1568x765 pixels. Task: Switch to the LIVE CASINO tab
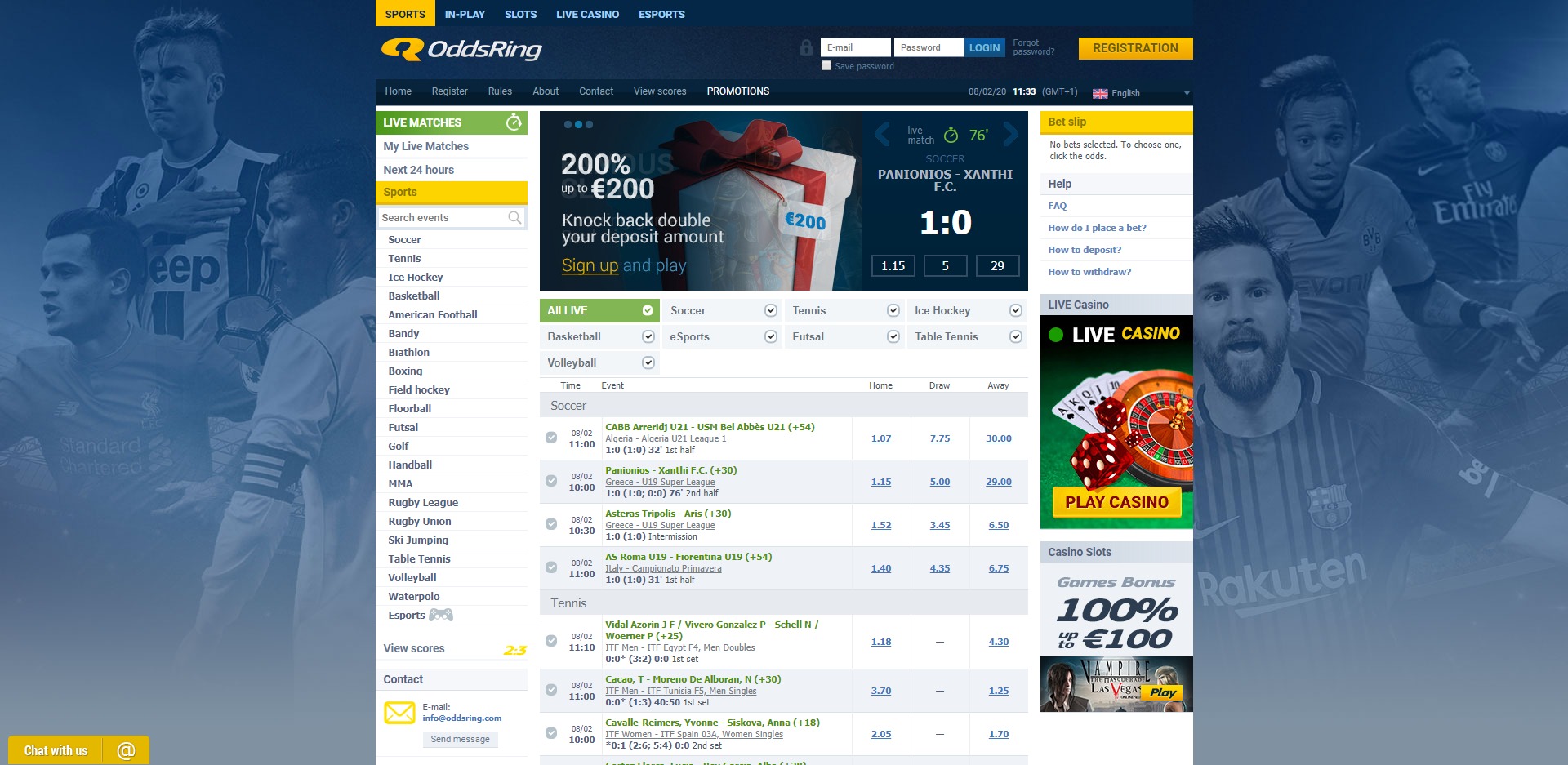[x=587, y=14]
